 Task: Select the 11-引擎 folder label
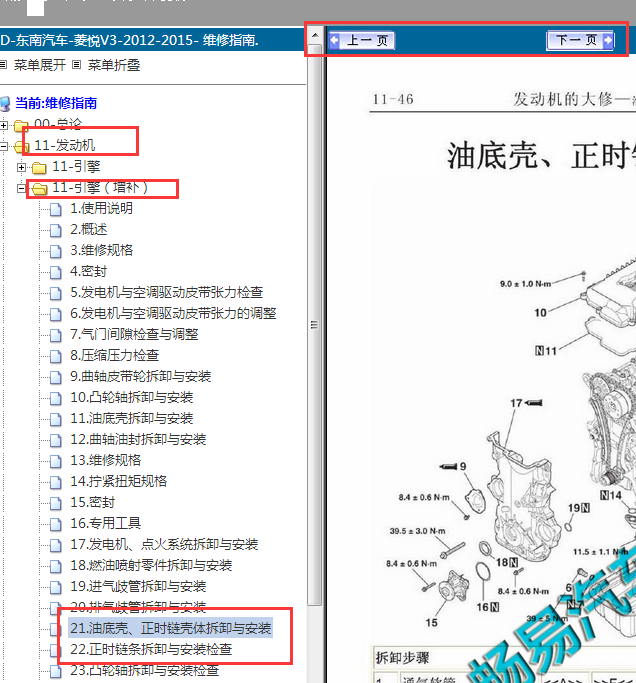click(x=76, y=166)
